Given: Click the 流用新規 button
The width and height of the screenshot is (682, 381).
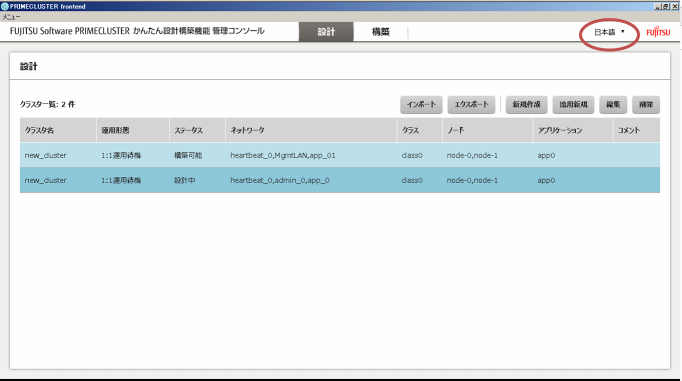Looking at the screenshot, I should (573, 104).
